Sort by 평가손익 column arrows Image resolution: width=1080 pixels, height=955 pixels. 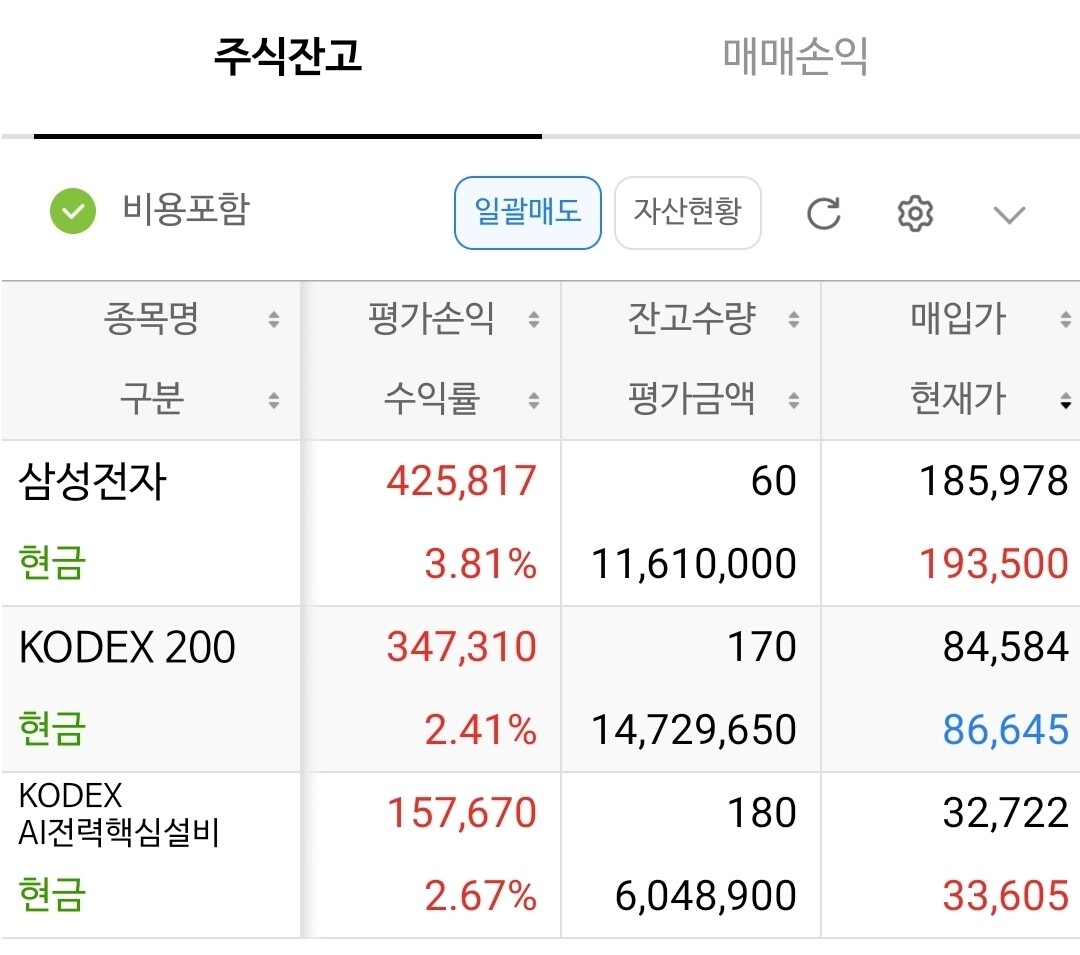[x=534, y=319]
